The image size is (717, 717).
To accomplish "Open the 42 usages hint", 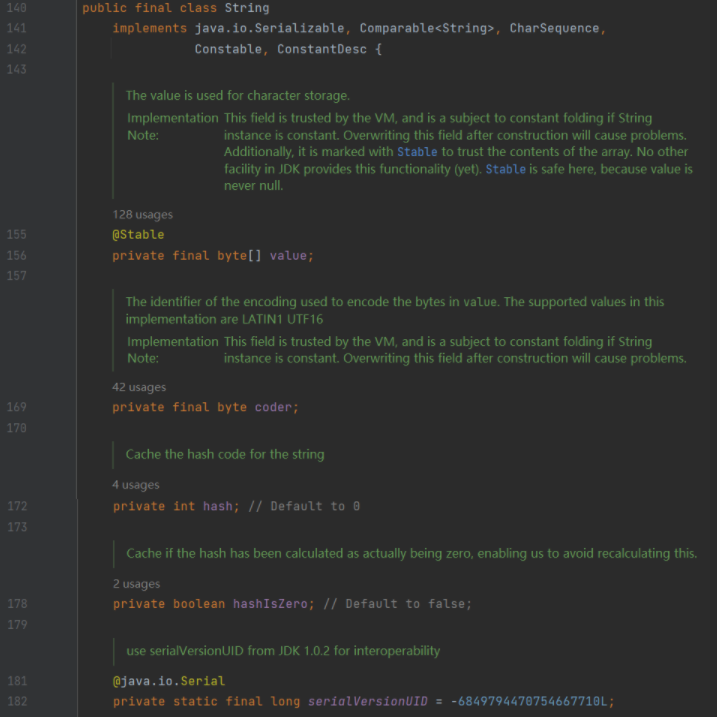I will click(x=139, y=387).
